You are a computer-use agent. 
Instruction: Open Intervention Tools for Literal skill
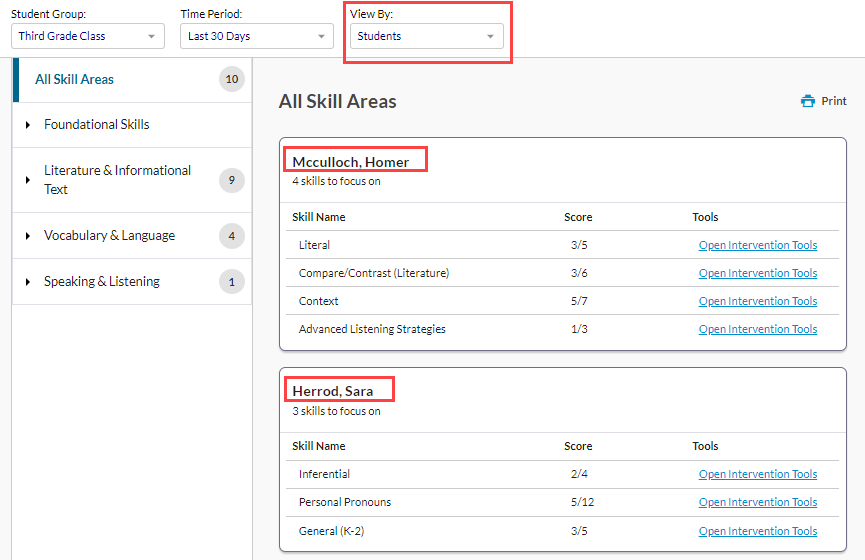758,245
